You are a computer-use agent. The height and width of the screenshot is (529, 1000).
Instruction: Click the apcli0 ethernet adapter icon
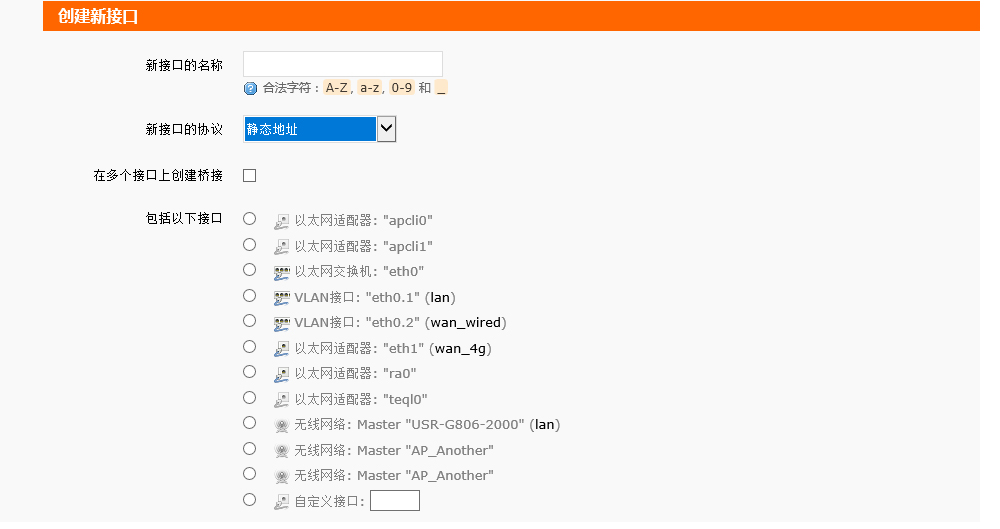click(x=281, y=220)
